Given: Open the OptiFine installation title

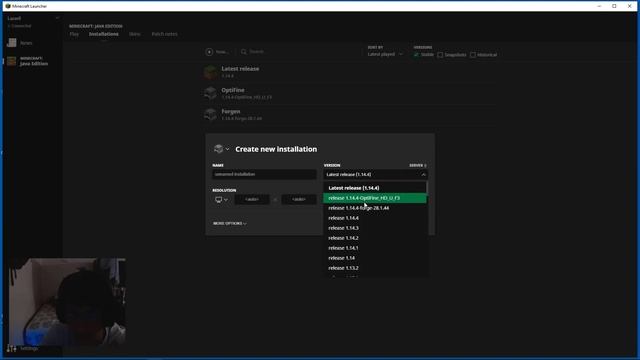Looking at the screenshot, I should point(233,90).
